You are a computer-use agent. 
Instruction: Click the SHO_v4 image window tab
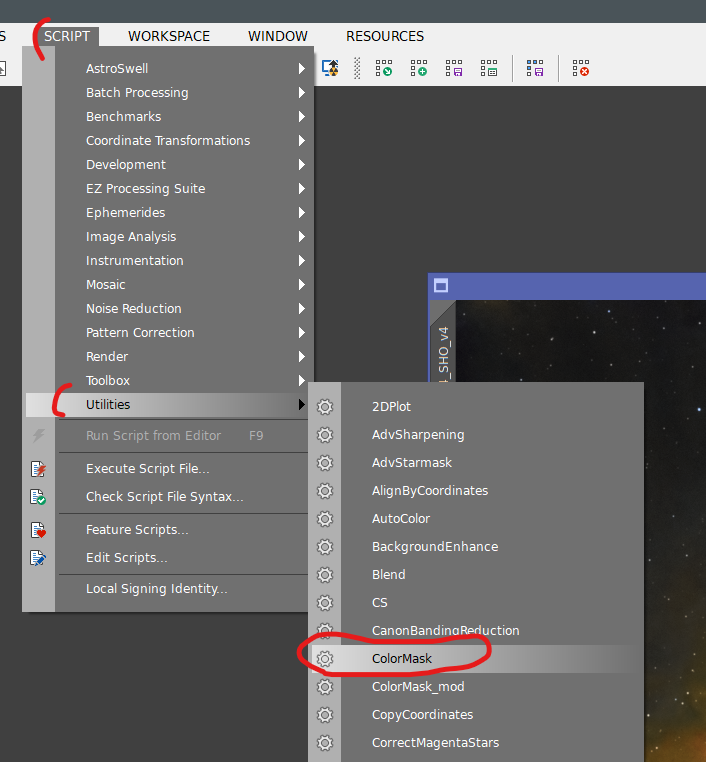click(x=443, y=350)
